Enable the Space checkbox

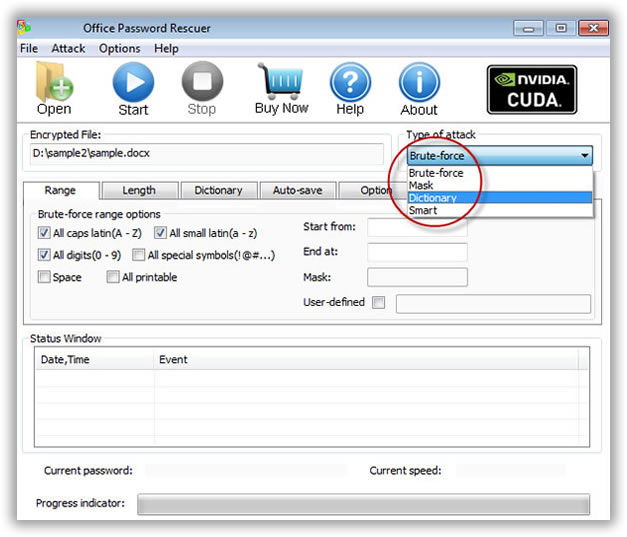(44, 277)
